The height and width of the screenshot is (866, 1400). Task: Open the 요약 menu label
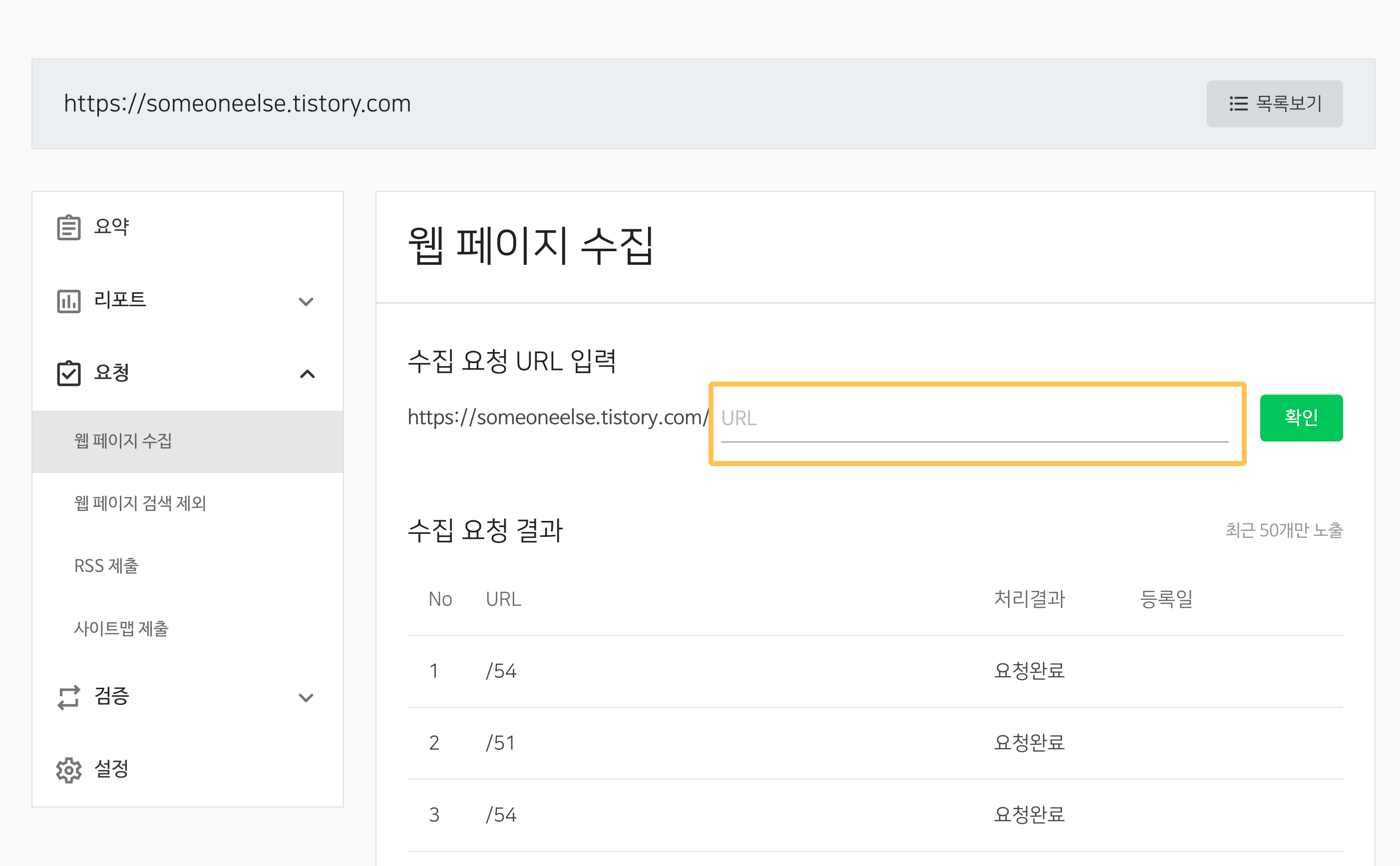pyautogui.click(x=112, y=226)
